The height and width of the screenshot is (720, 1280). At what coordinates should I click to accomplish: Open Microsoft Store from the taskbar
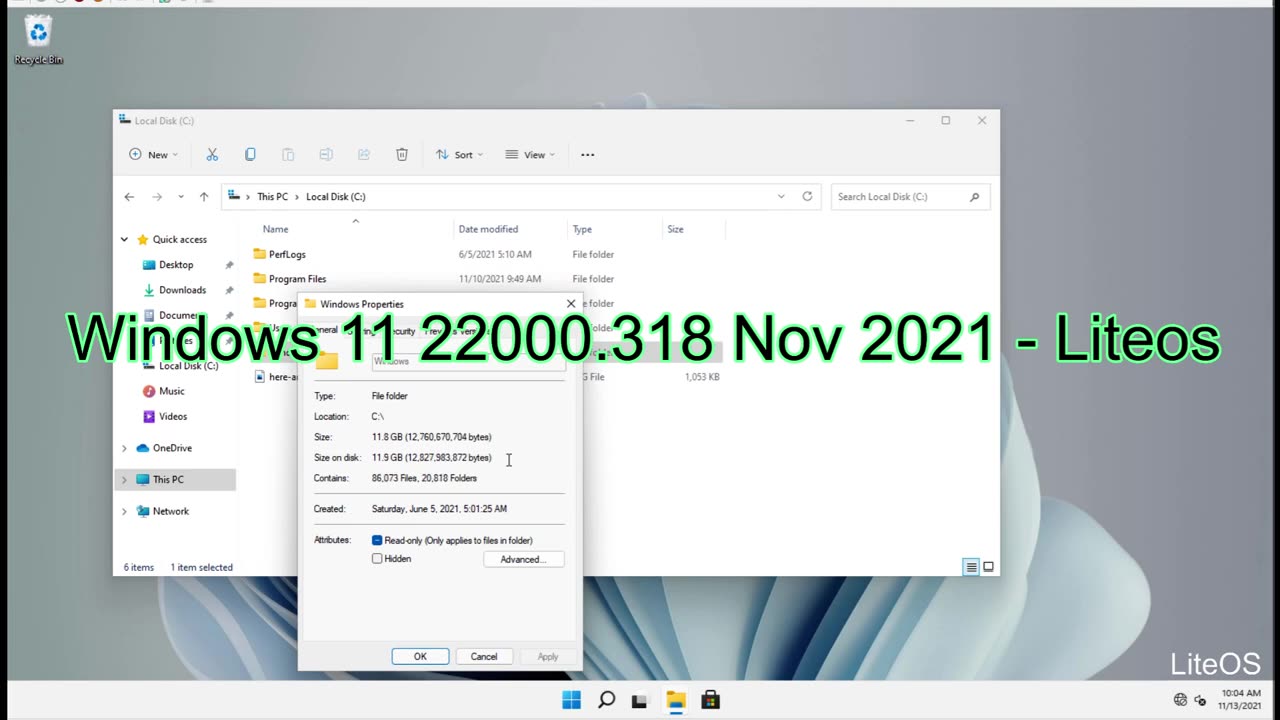(x=710, y=700)
